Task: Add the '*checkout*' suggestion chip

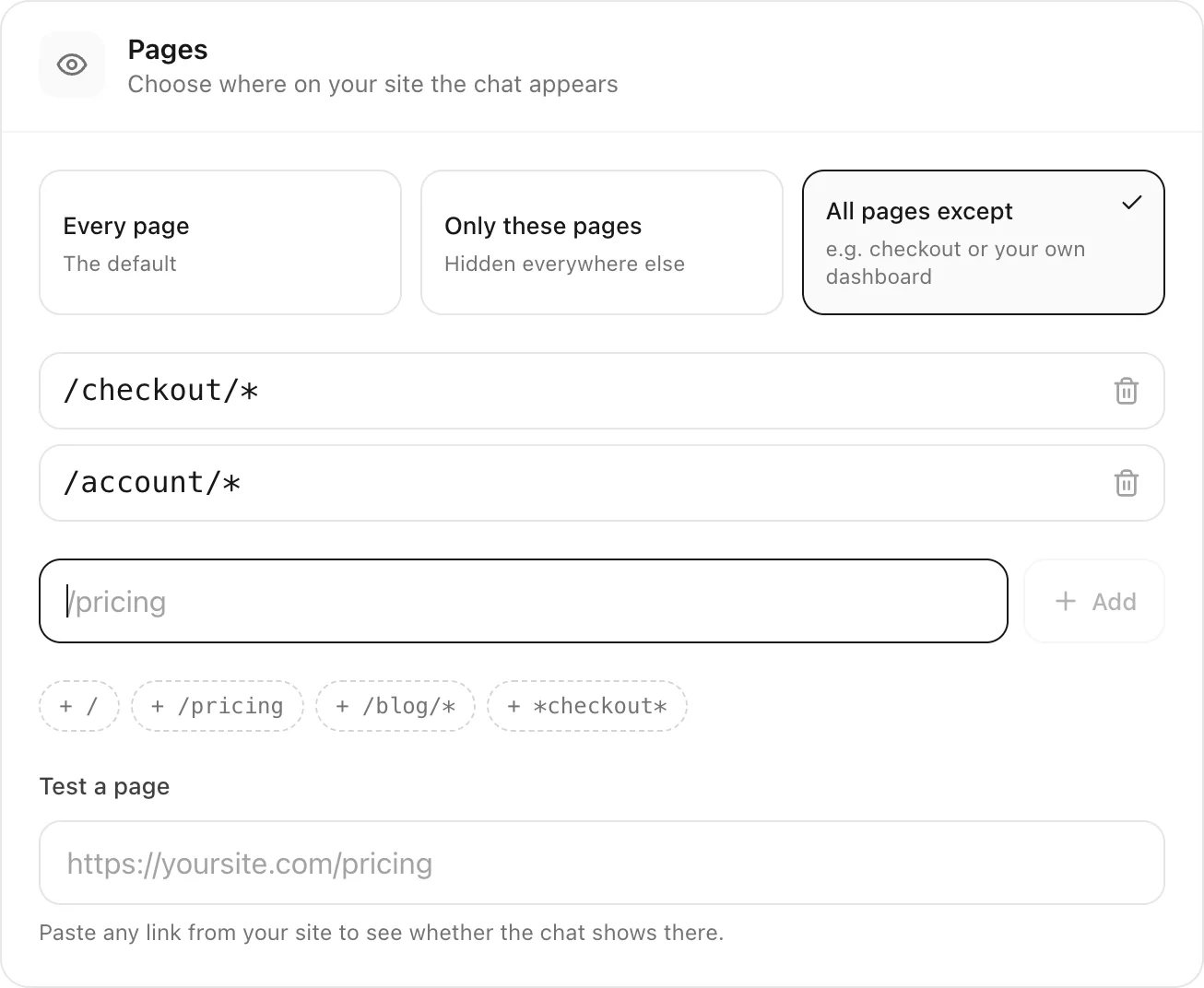Action: pyautogui.click(x=587, y=706)
